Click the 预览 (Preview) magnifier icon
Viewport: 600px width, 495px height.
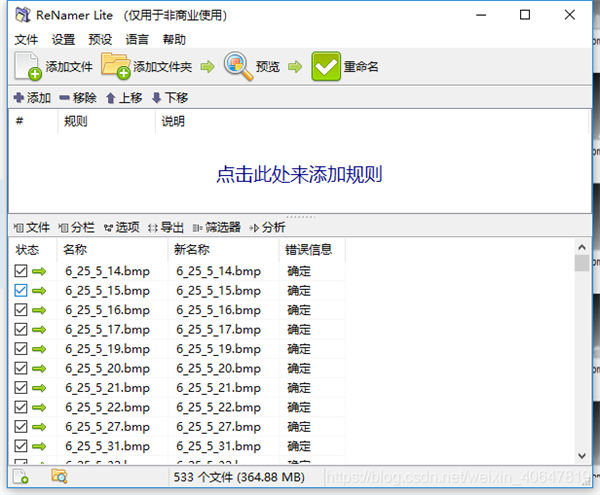pos(238,67)
